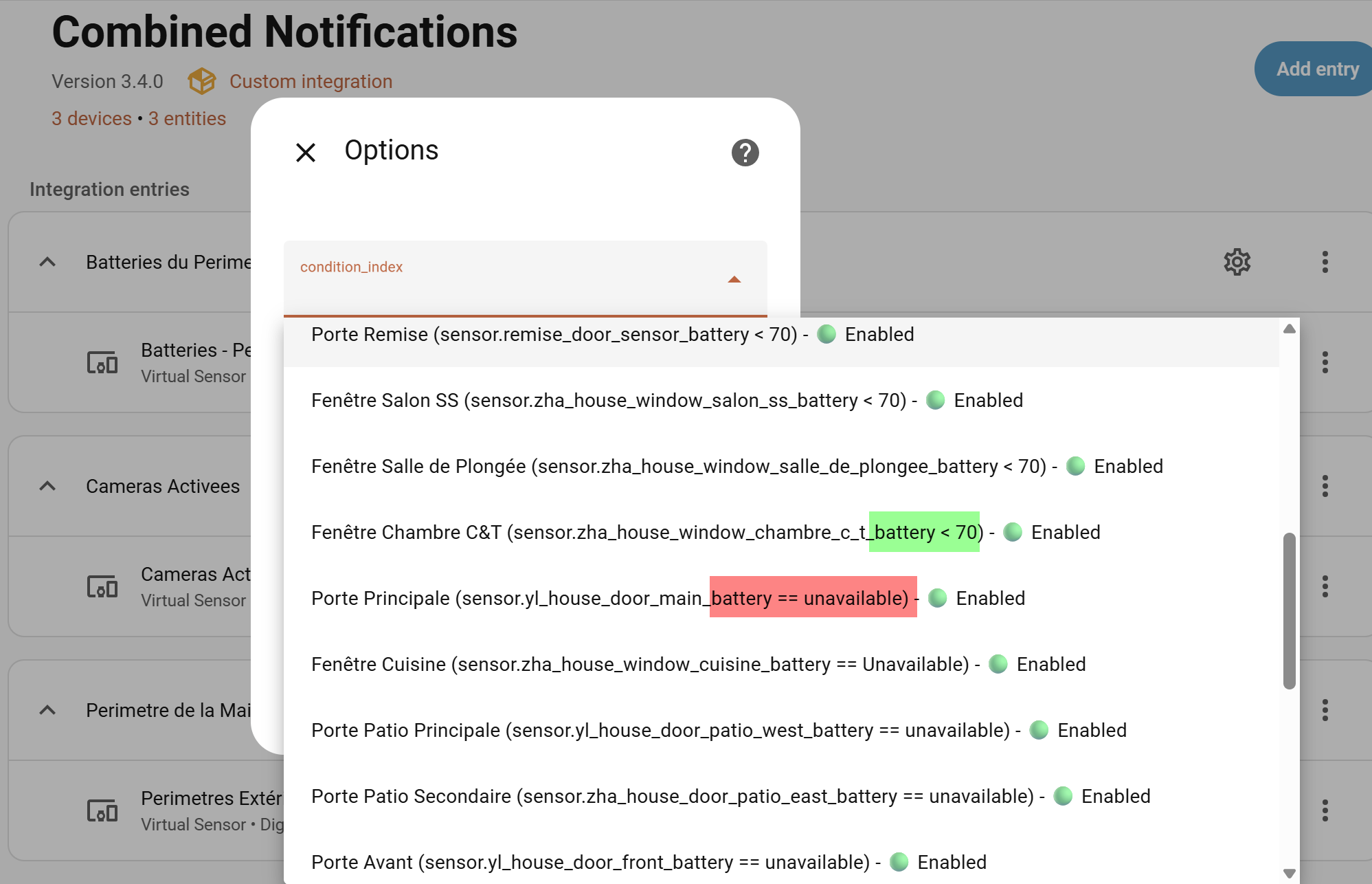Collapse the Perimetre de la Maison entry
This screenshot has width=1372, height=884.
(x=47, y=710)
